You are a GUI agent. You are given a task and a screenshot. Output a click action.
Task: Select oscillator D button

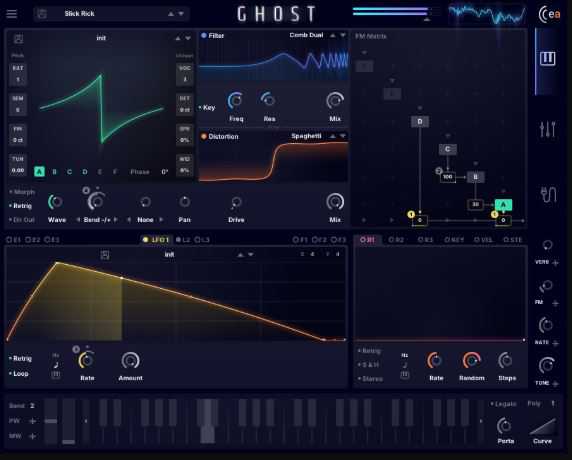coord(85,171)
